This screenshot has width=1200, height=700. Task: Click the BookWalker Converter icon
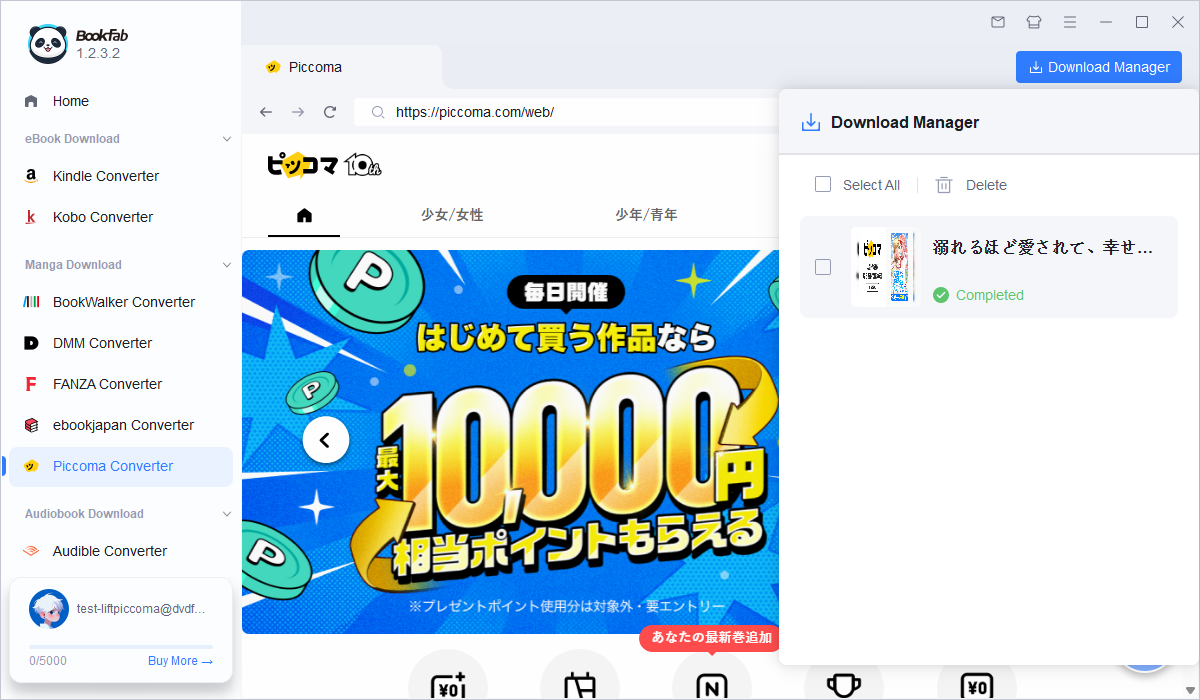coord(31,302)
